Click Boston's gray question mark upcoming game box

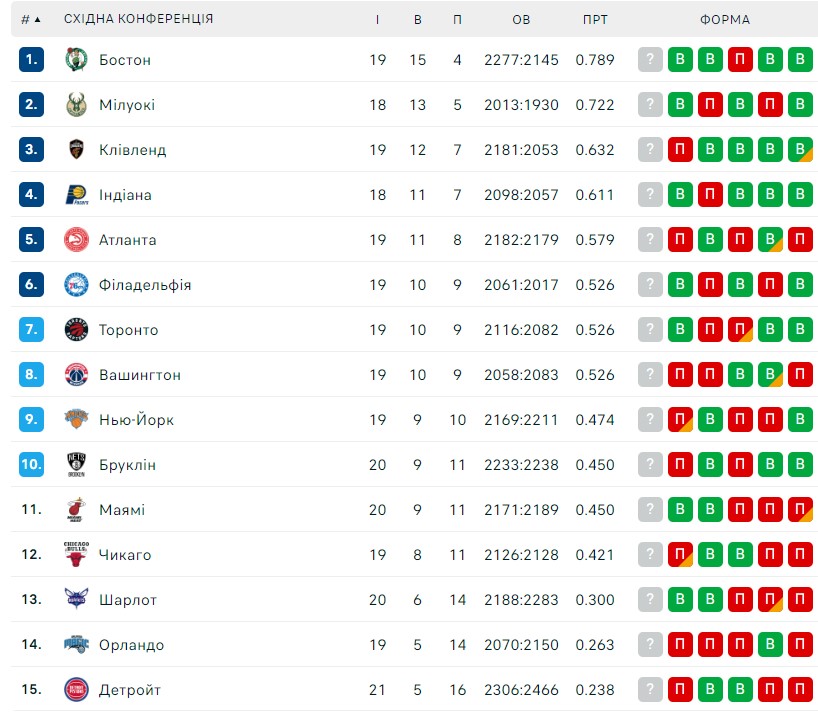click(650, 59)
